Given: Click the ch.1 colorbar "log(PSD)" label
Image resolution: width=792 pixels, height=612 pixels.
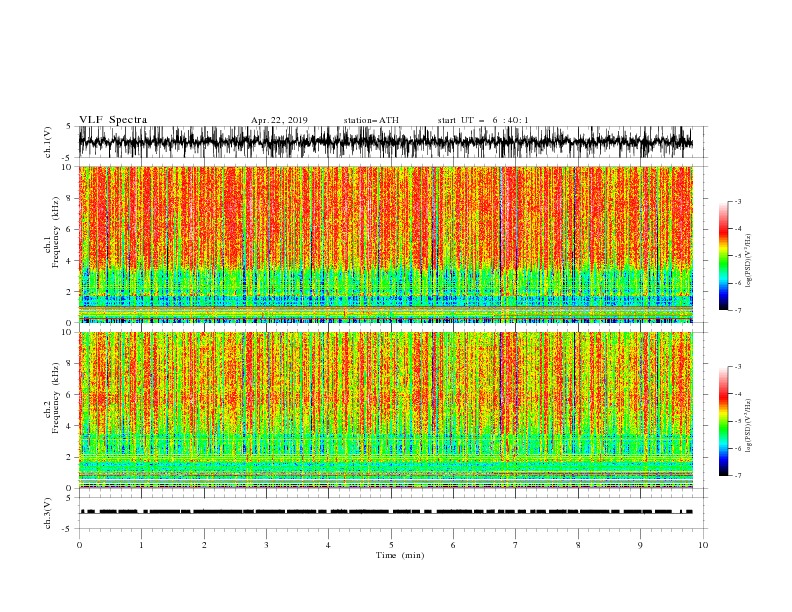Looking at the screenshot, I should 749,261.
